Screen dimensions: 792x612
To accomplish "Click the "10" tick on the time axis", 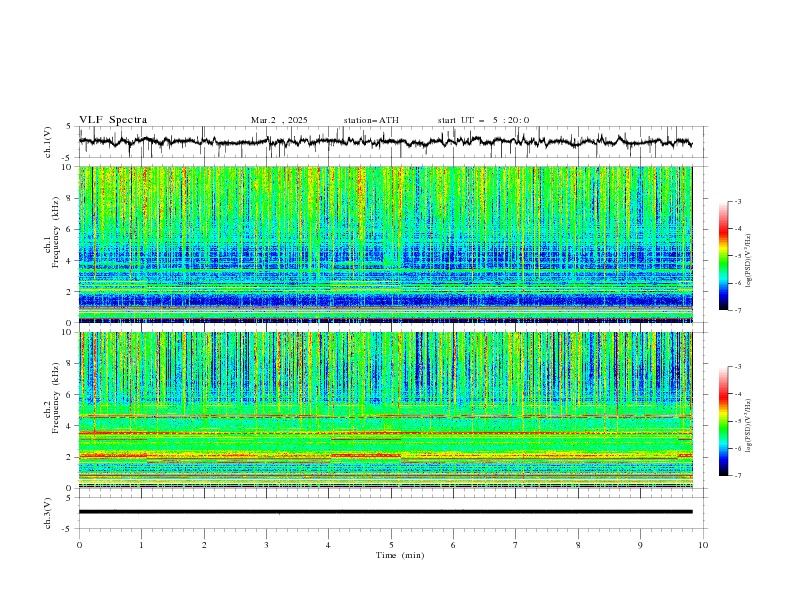I will click(703, 545).
